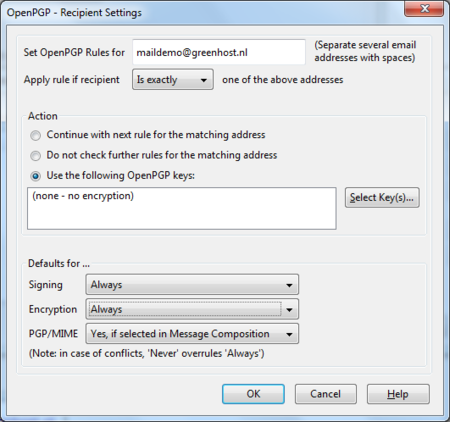Open Help for recipient settings
This screenshot has height=422, width=450.
pyautogui.click(x=398, y=394)
